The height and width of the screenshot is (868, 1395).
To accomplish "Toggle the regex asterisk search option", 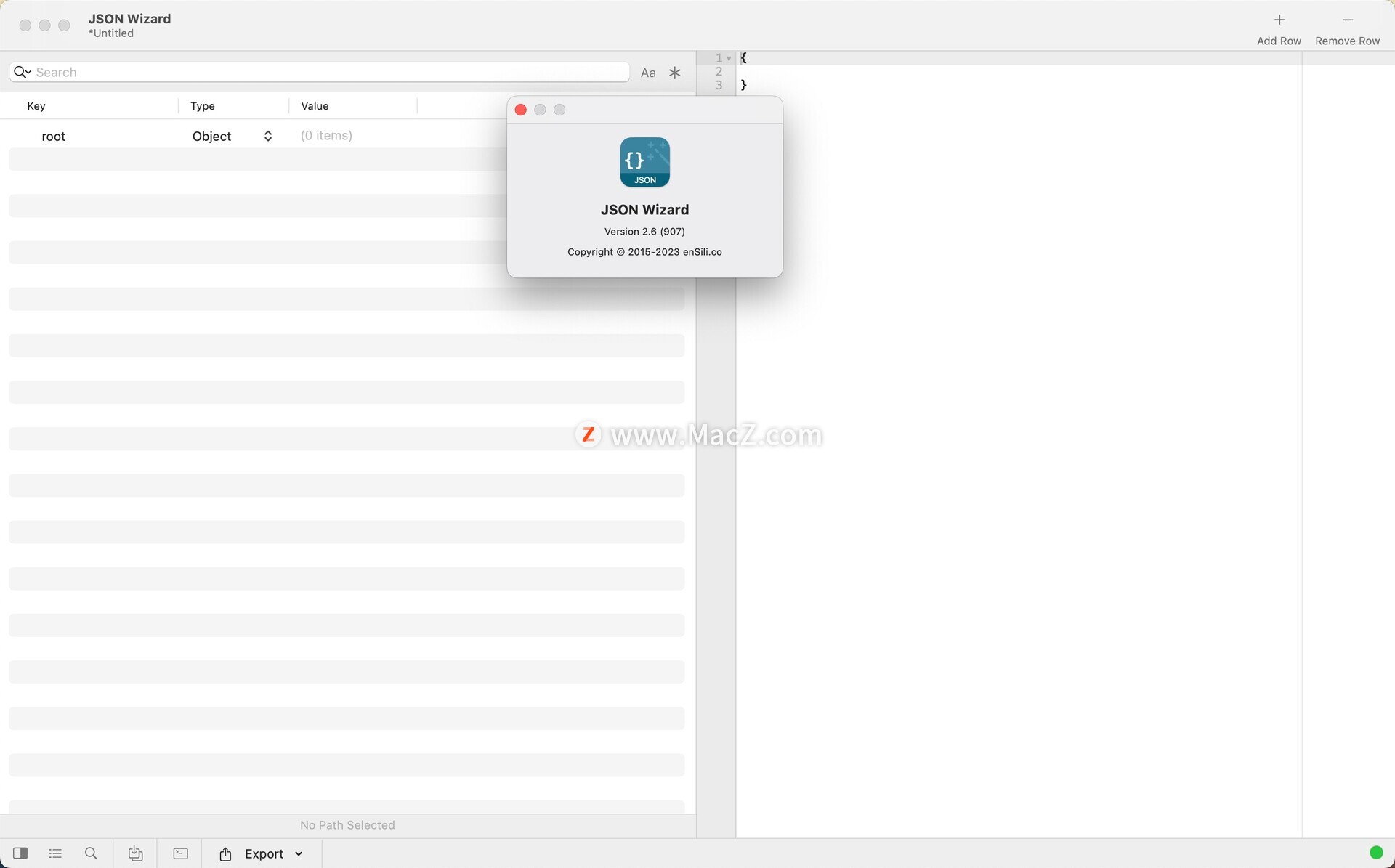I will [x=675, y=73].
